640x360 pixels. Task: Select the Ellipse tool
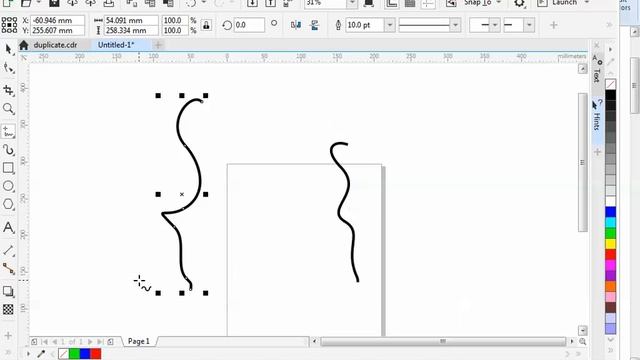(9, 186)
